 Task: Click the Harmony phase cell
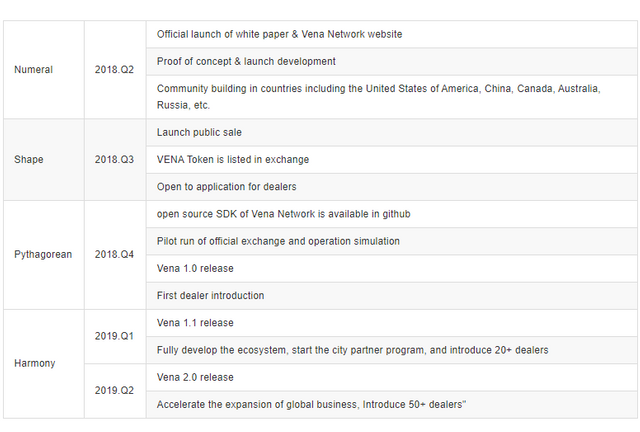click(x=35, y=363)
